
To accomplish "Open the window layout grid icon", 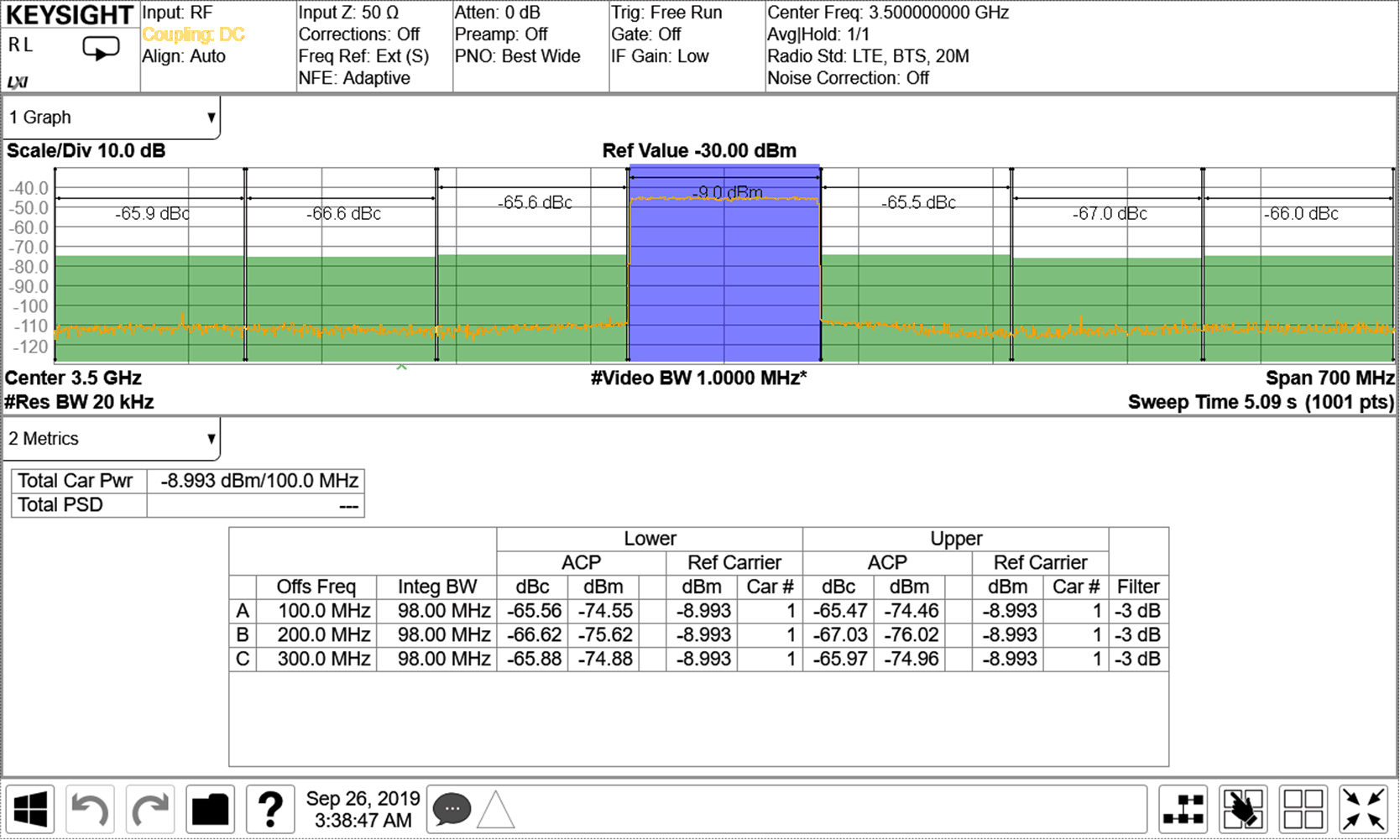I will [x=1305, y=808].
